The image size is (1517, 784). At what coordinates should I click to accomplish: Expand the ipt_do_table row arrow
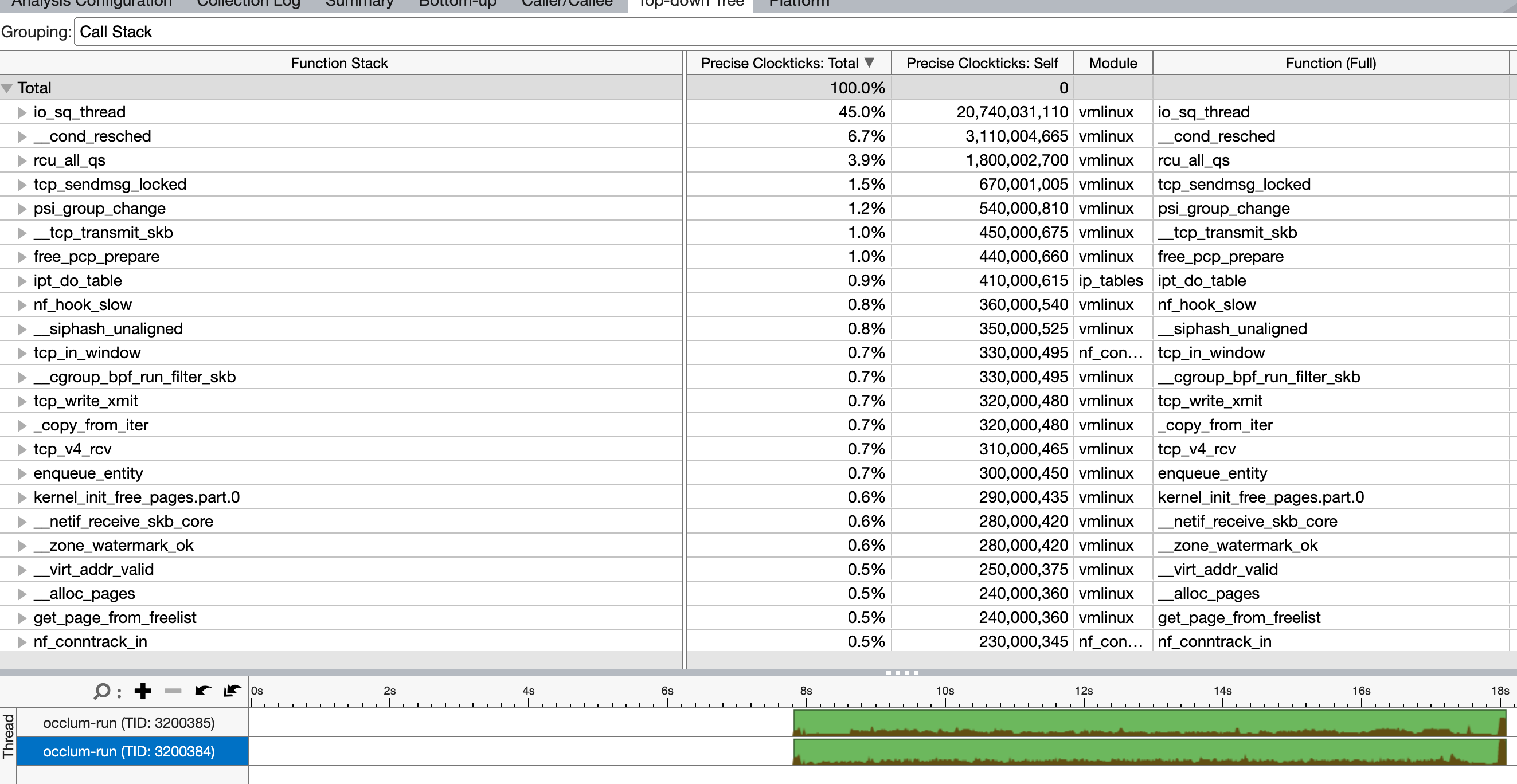(x=22, y=281)
